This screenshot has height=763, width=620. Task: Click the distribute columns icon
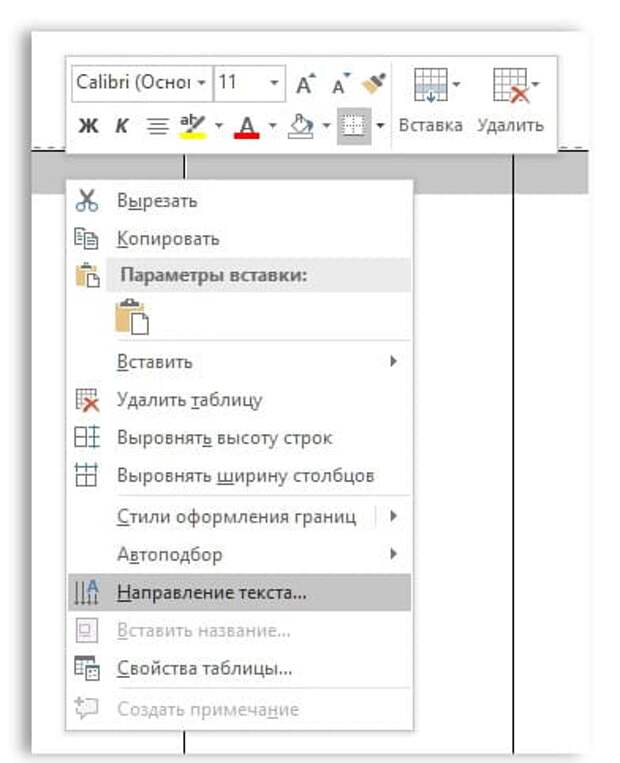coord(86,474)
